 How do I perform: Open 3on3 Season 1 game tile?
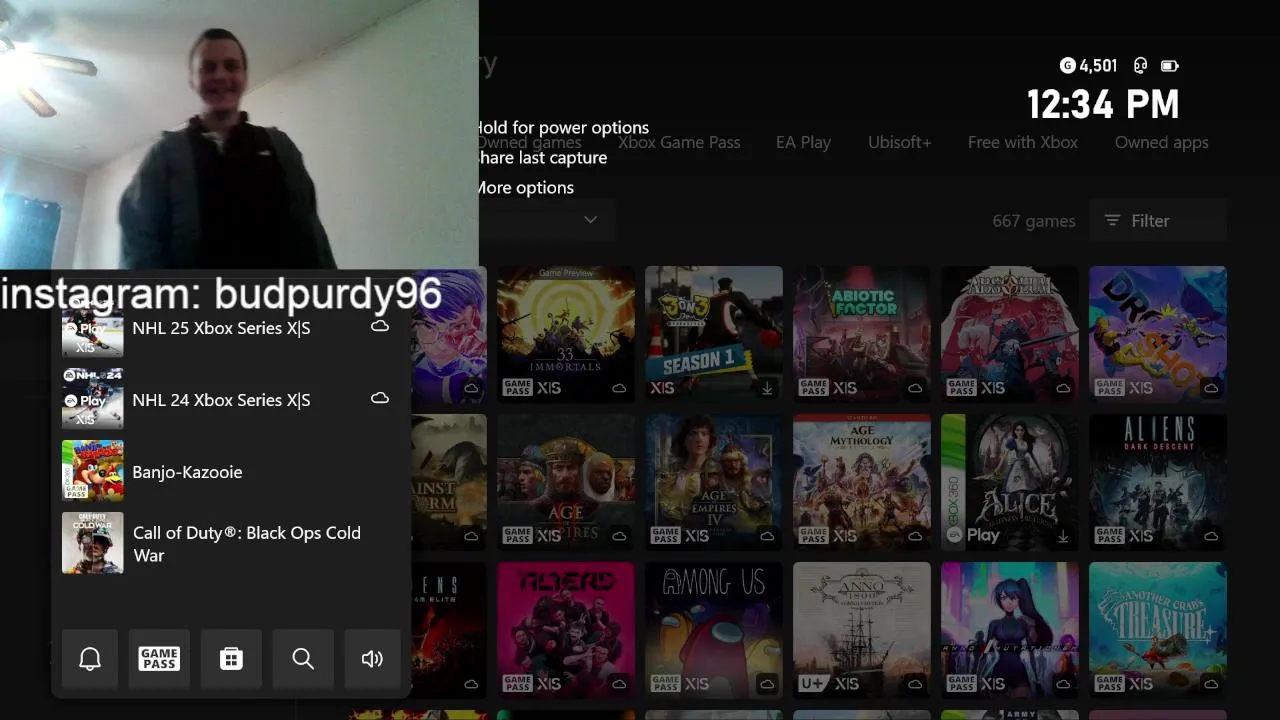point(714,334)
